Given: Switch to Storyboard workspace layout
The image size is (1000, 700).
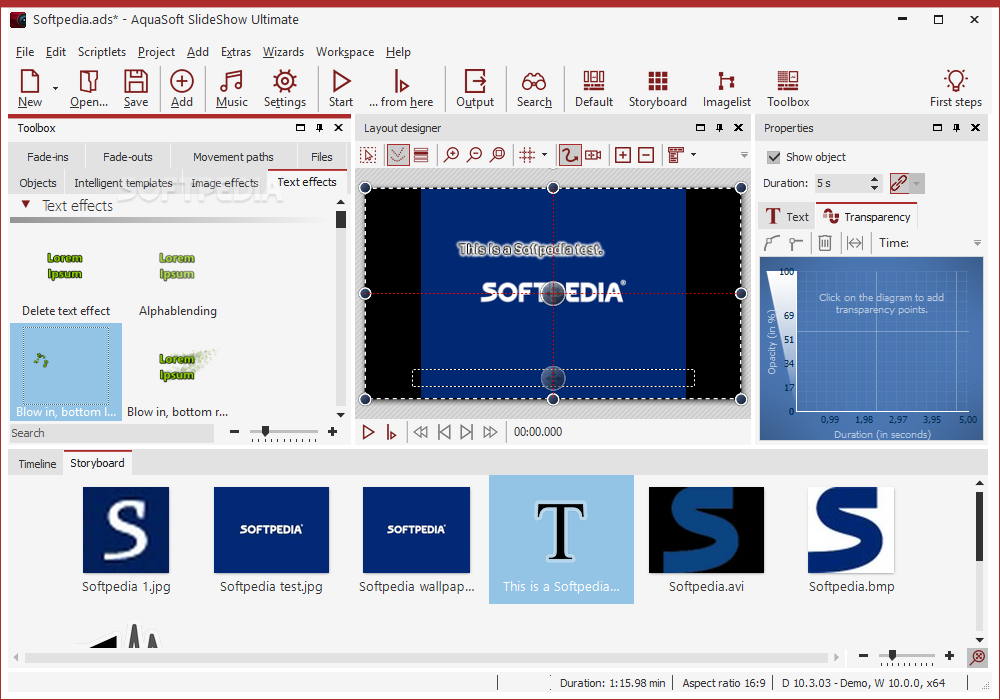Looking at the screenshot, I should coord(658,89).
